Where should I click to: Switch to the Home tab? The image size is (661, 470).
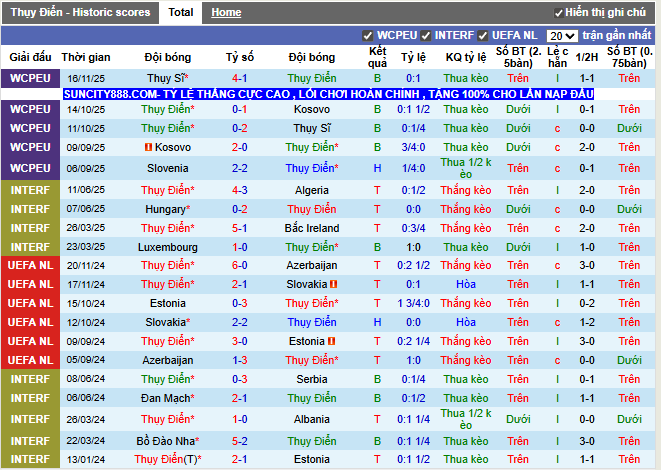coord(226,13)
